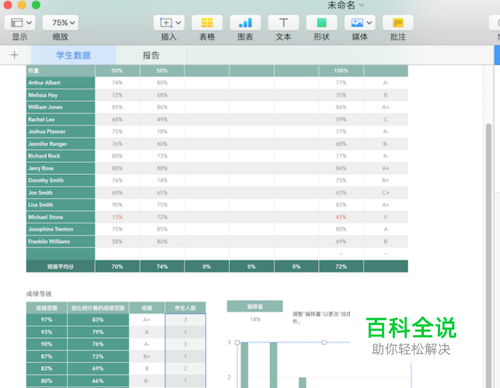This screenshot has height=388, width=500.
Task: Click the 70% class average cell
Action: click(x=117, y=266)
